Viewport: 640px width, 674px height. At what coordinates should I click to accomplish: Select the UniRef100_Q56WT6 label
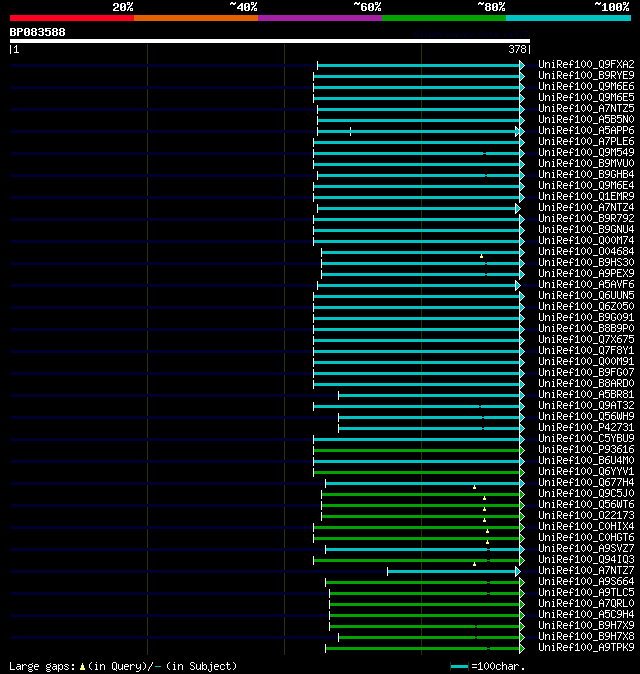point(586,505)
